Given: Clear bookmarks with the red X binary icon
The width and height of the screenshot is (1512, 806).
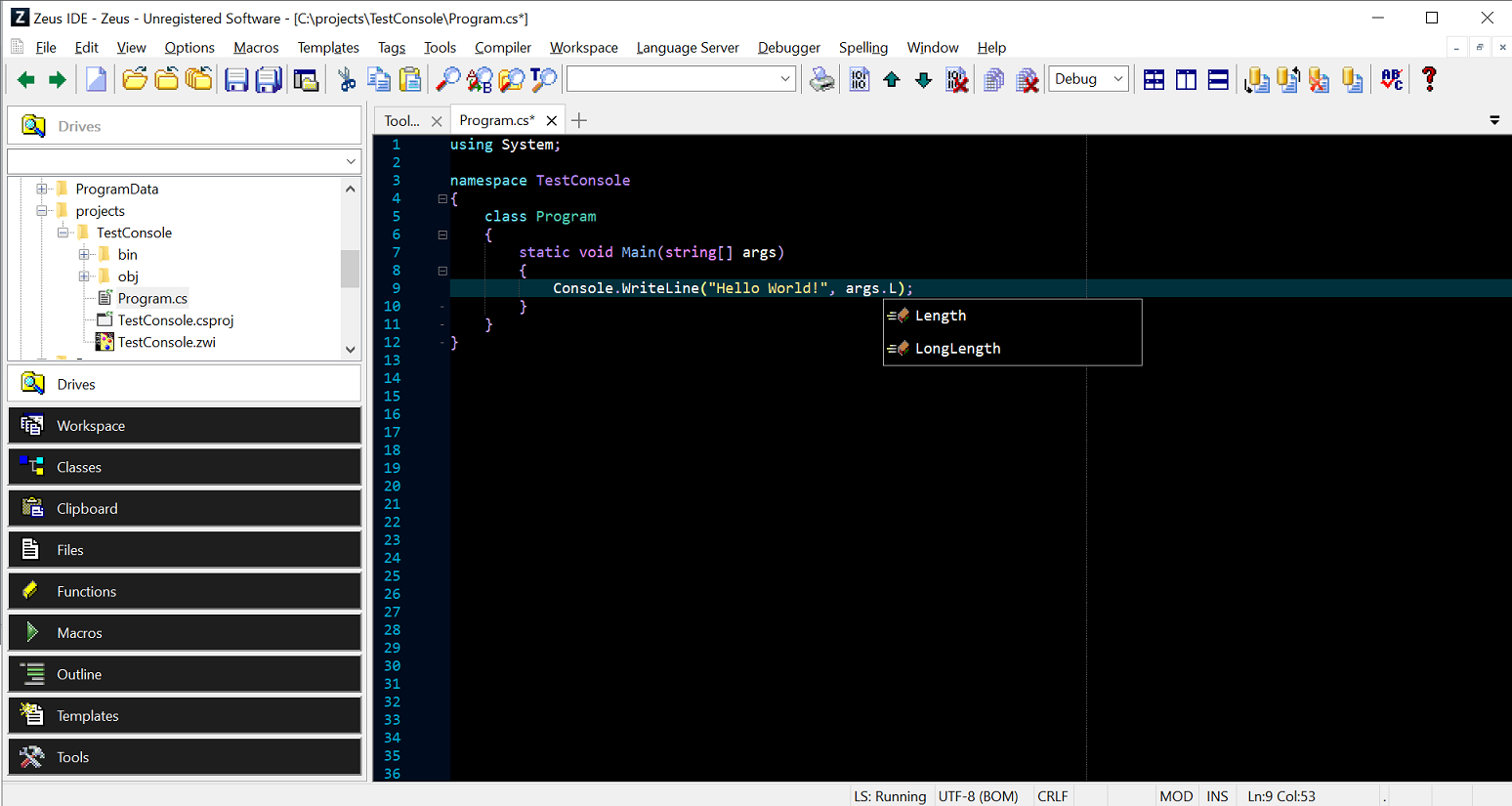Looking at the screenshot, I should tap(957, 80).
